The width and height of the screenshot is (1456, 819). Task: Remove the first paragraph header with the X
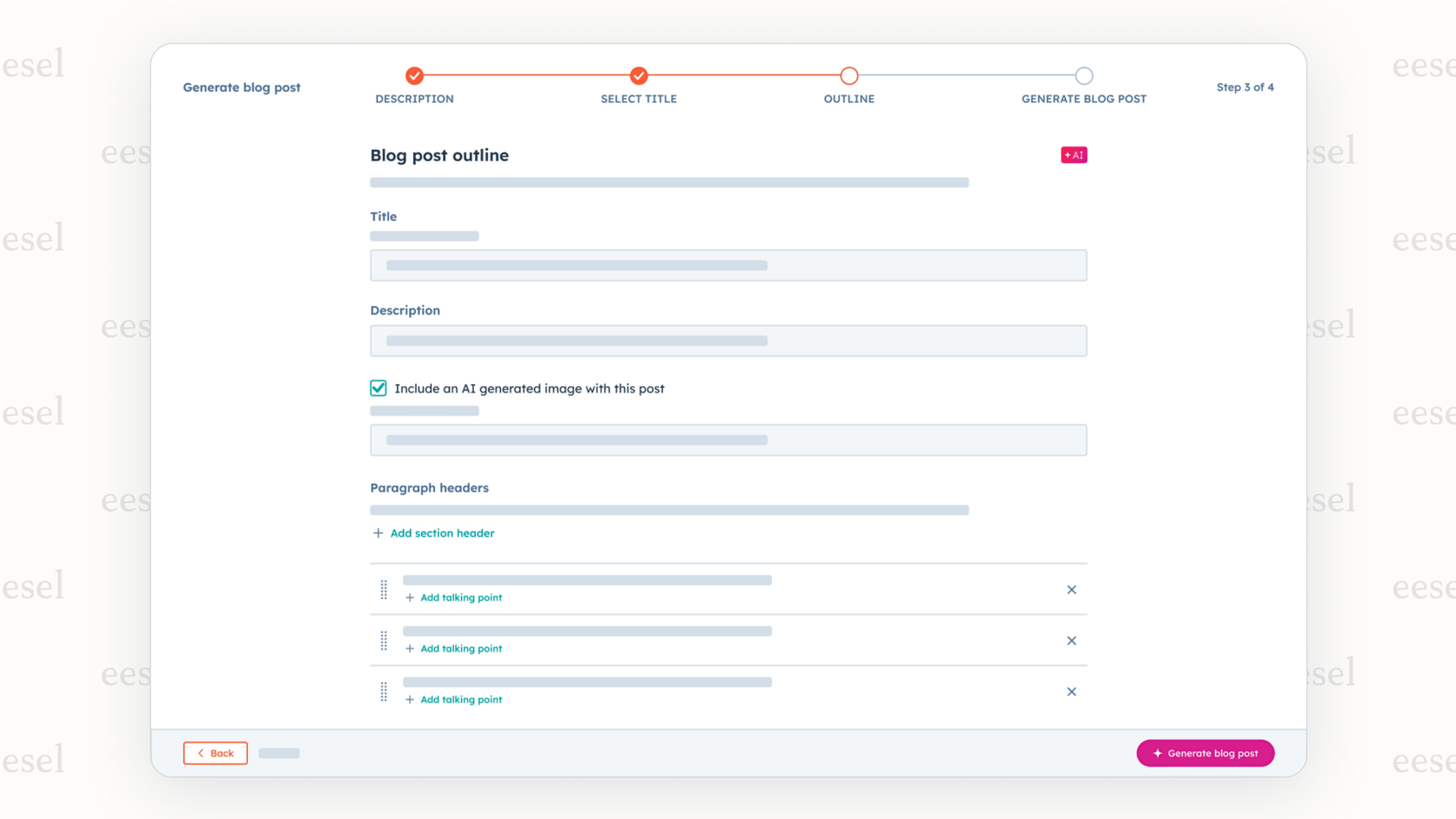pos(1071,589)
